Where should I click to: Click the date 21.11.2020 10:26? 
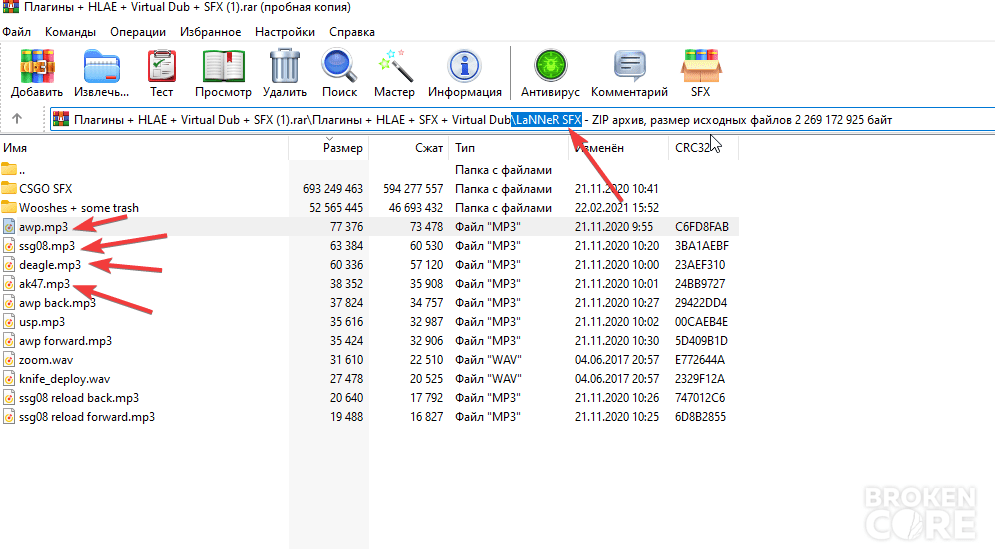(x=617, y=398)
